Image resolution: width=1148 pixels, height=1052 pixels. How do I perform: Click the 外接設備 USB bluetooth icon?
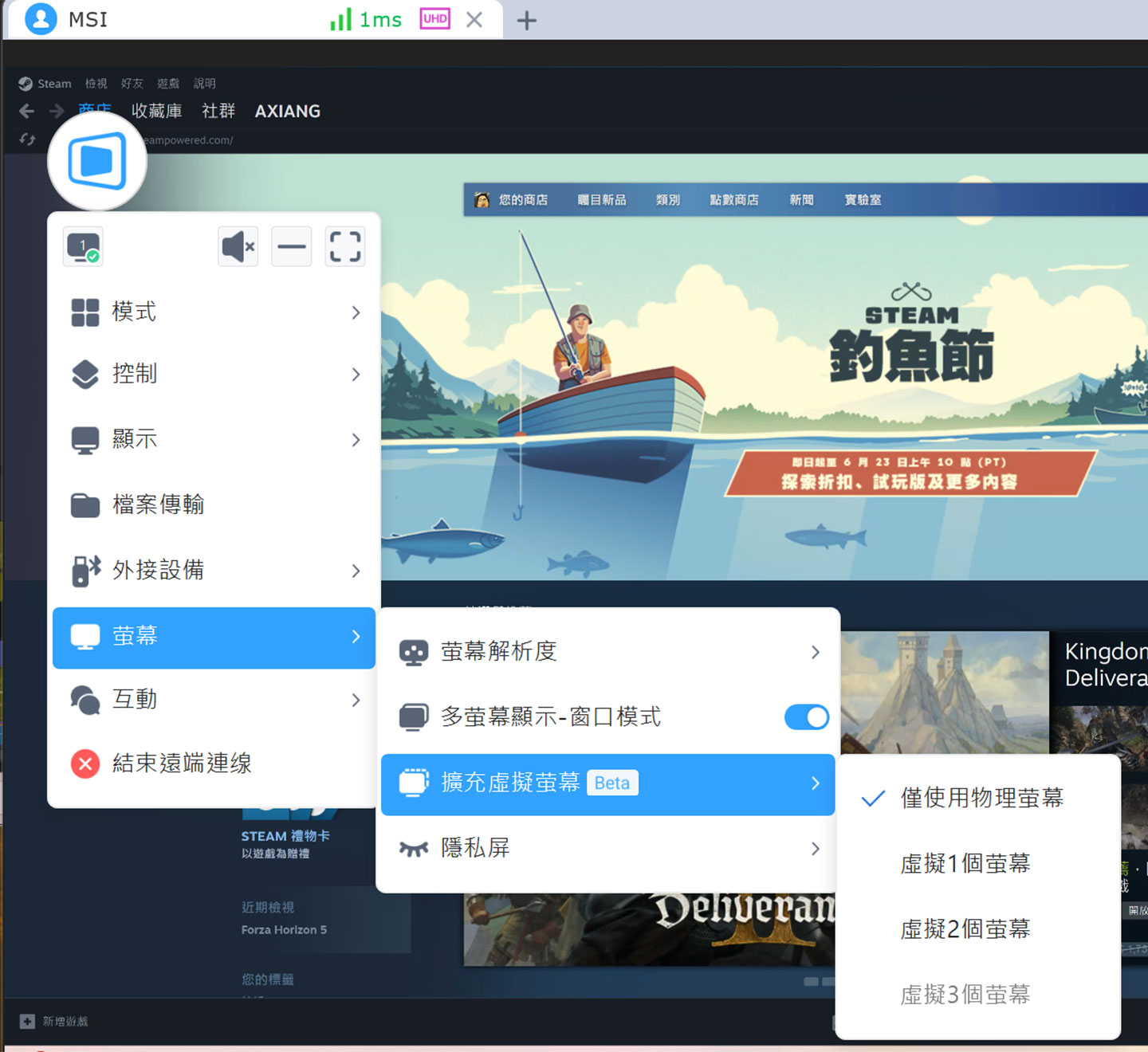[86, 571]
